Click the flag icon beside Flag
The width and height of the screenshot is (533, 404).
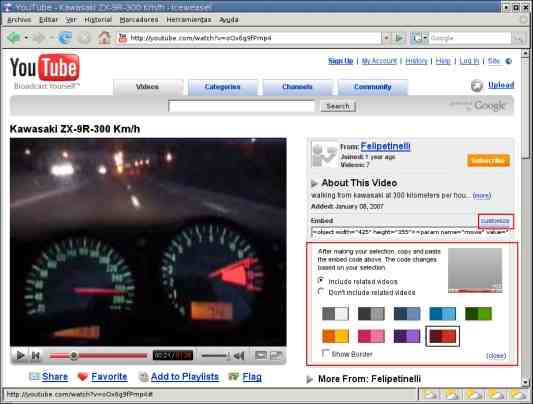[x=234, y=376]
